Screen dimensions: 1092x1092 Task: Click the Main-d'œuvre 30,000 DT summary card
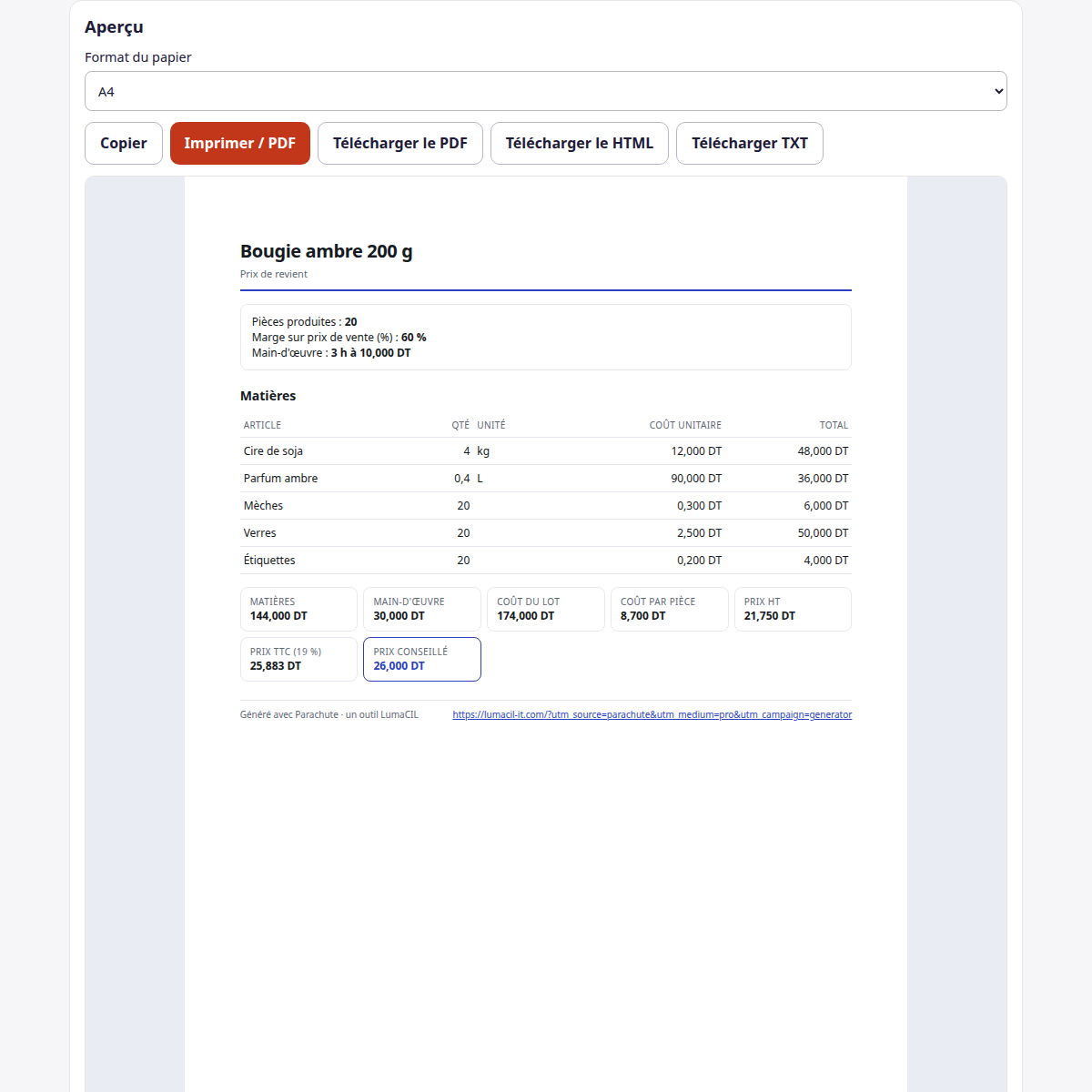tap(422, 609)
